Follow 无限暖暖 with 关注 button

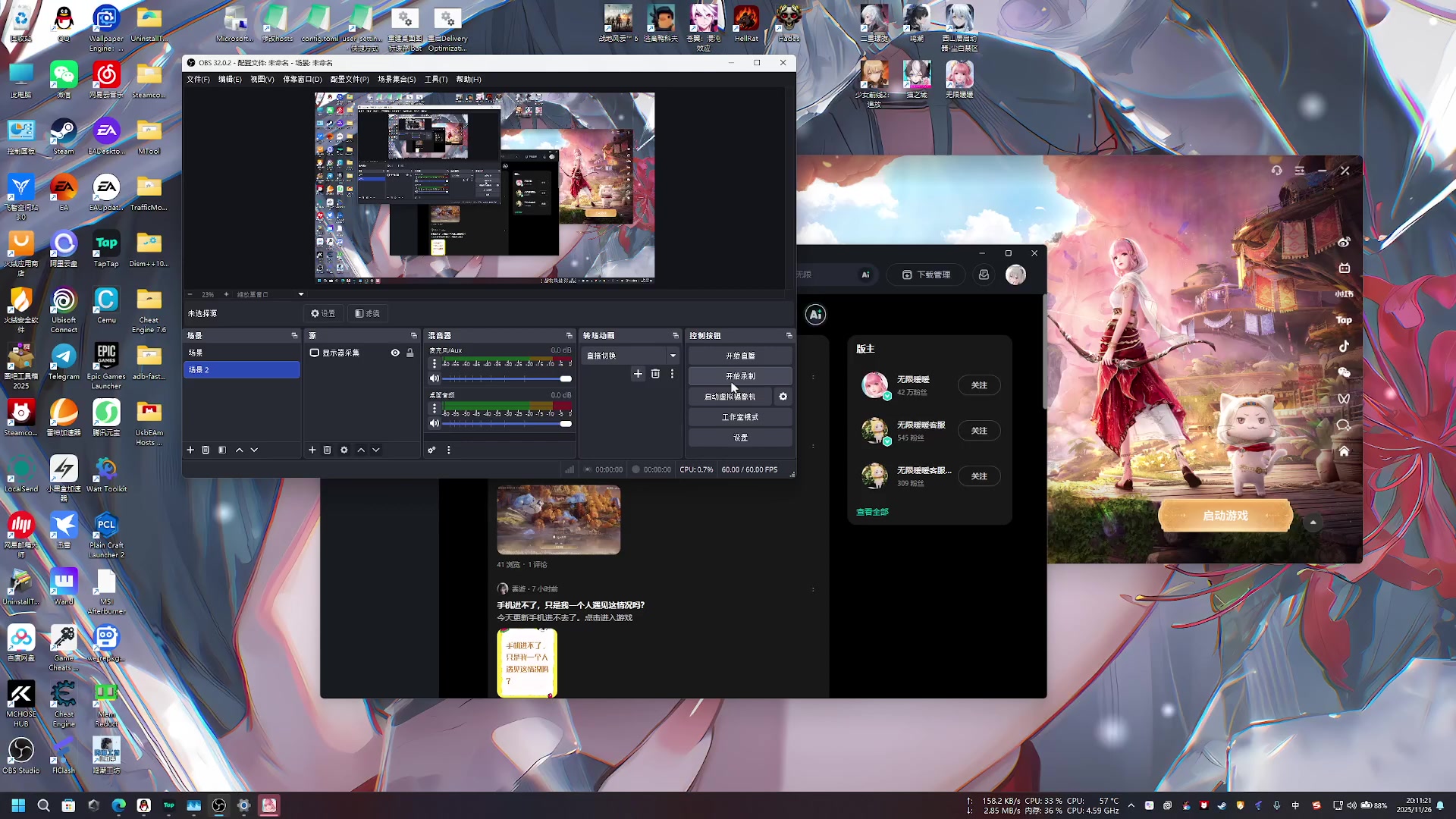click(x=979, y=385)
